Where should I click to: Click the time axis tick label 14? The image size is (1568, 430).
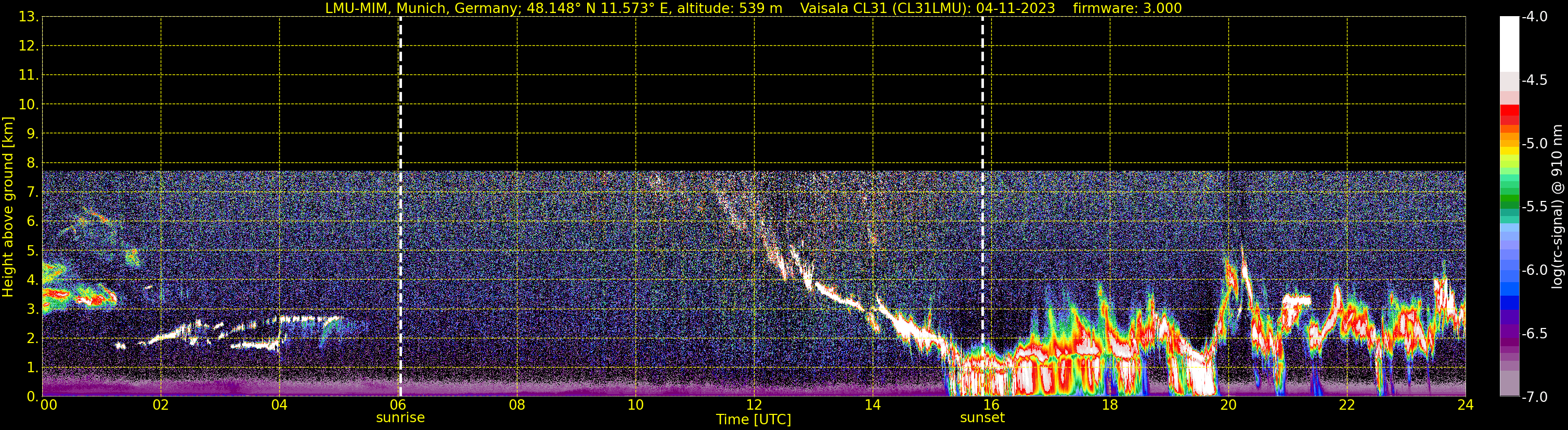tap(873, 405)
